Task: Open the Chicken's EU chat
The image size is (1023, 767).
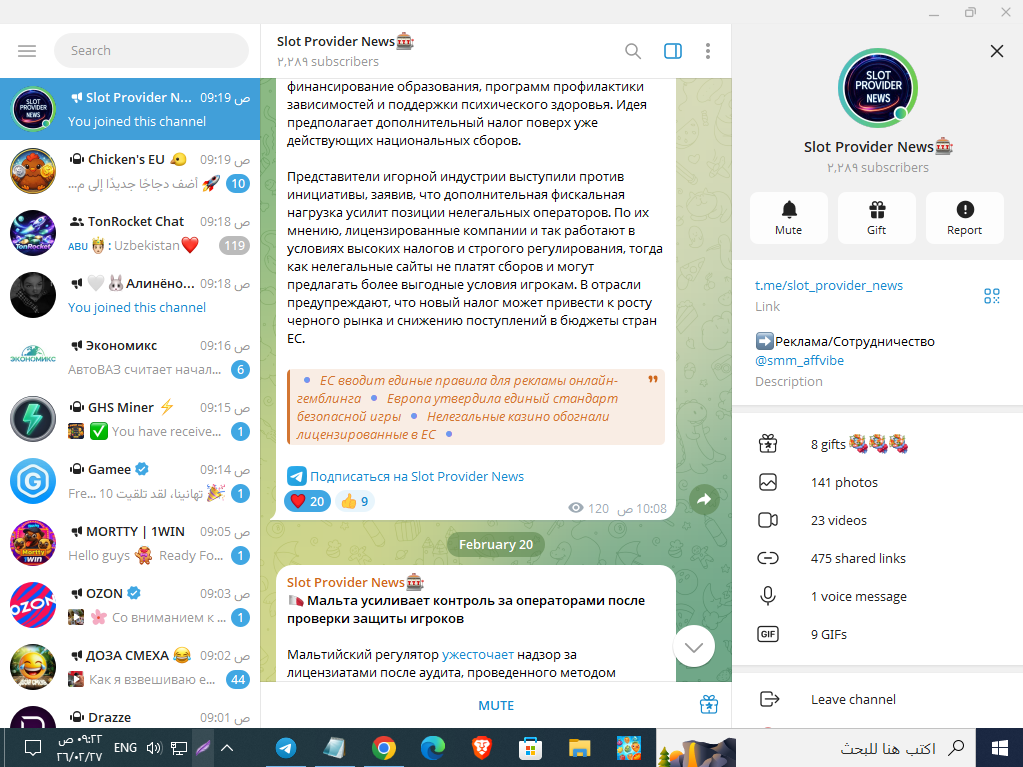Action: point(130,171)
